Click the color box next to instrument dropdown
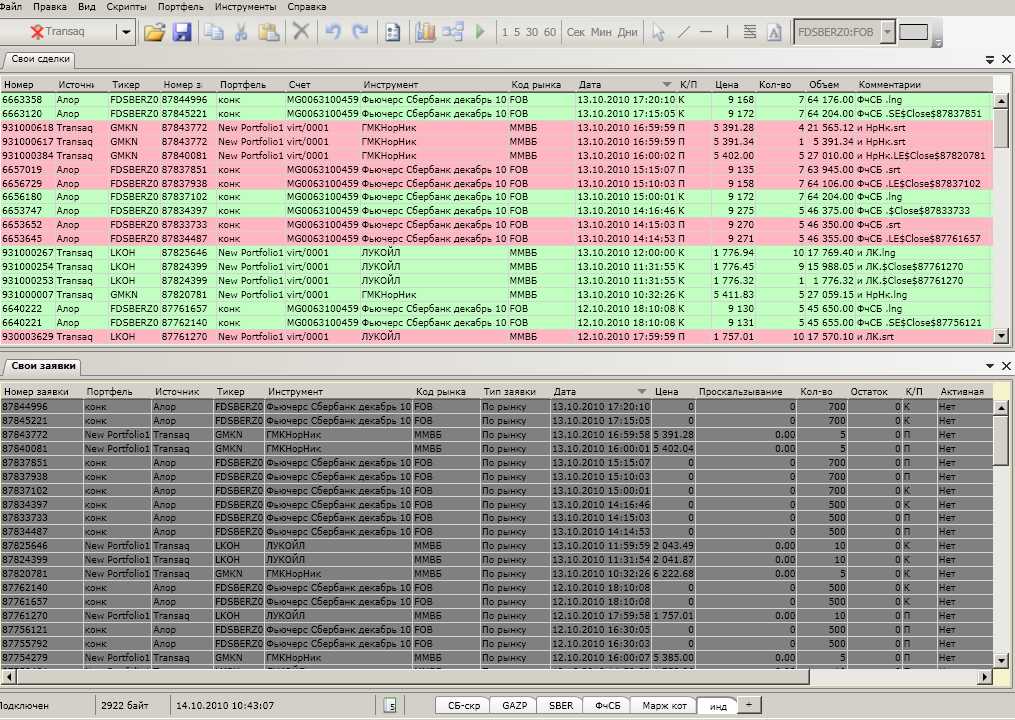1015x720 pixels. [x=913, y=32]
